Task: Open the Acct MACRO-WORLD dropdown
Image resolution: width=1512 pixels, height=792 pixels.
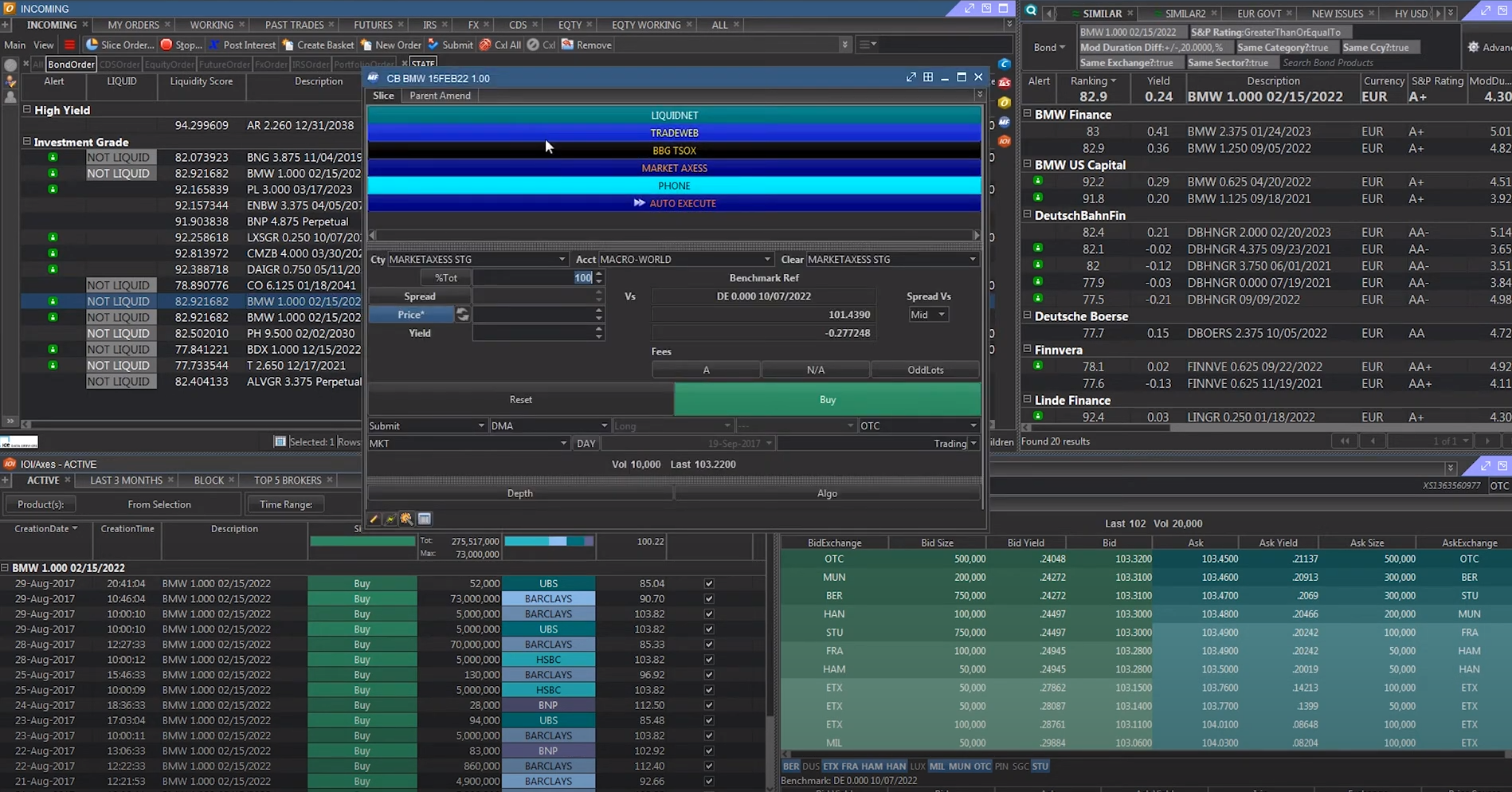Action: pyautogui.click(x=685, y=259)
